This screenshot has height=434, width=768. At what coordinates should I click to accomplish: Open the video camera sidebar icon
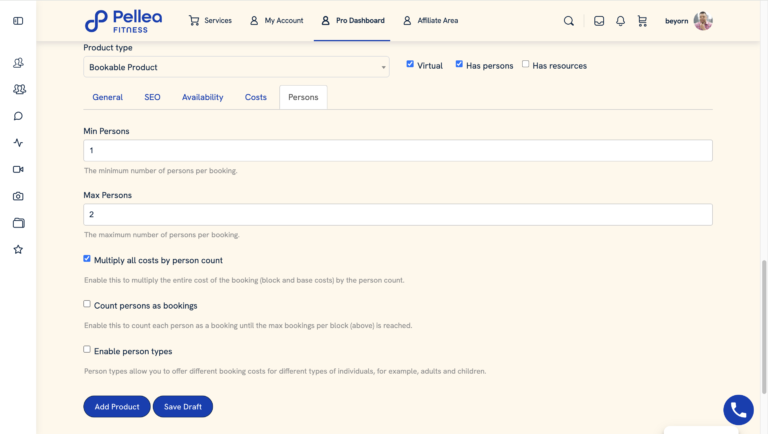coord(18,169)
